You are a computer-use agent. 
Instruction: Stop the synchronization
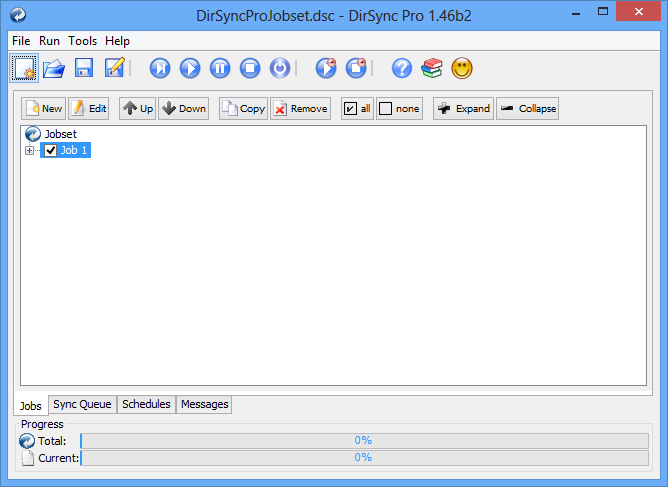(250, 68)
